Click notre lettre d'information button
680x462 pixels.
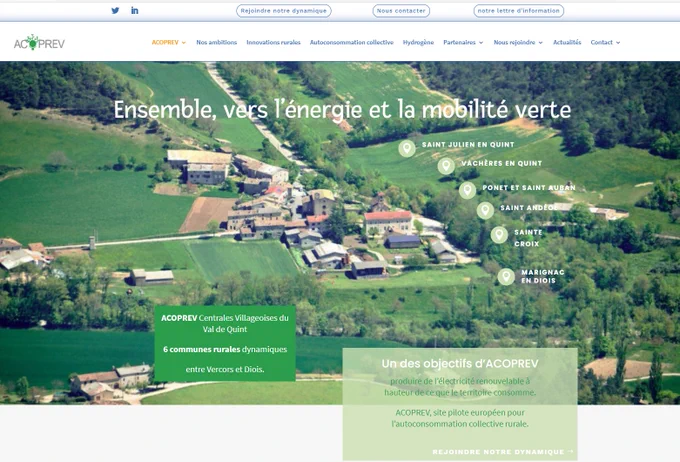tap(519, 11)
